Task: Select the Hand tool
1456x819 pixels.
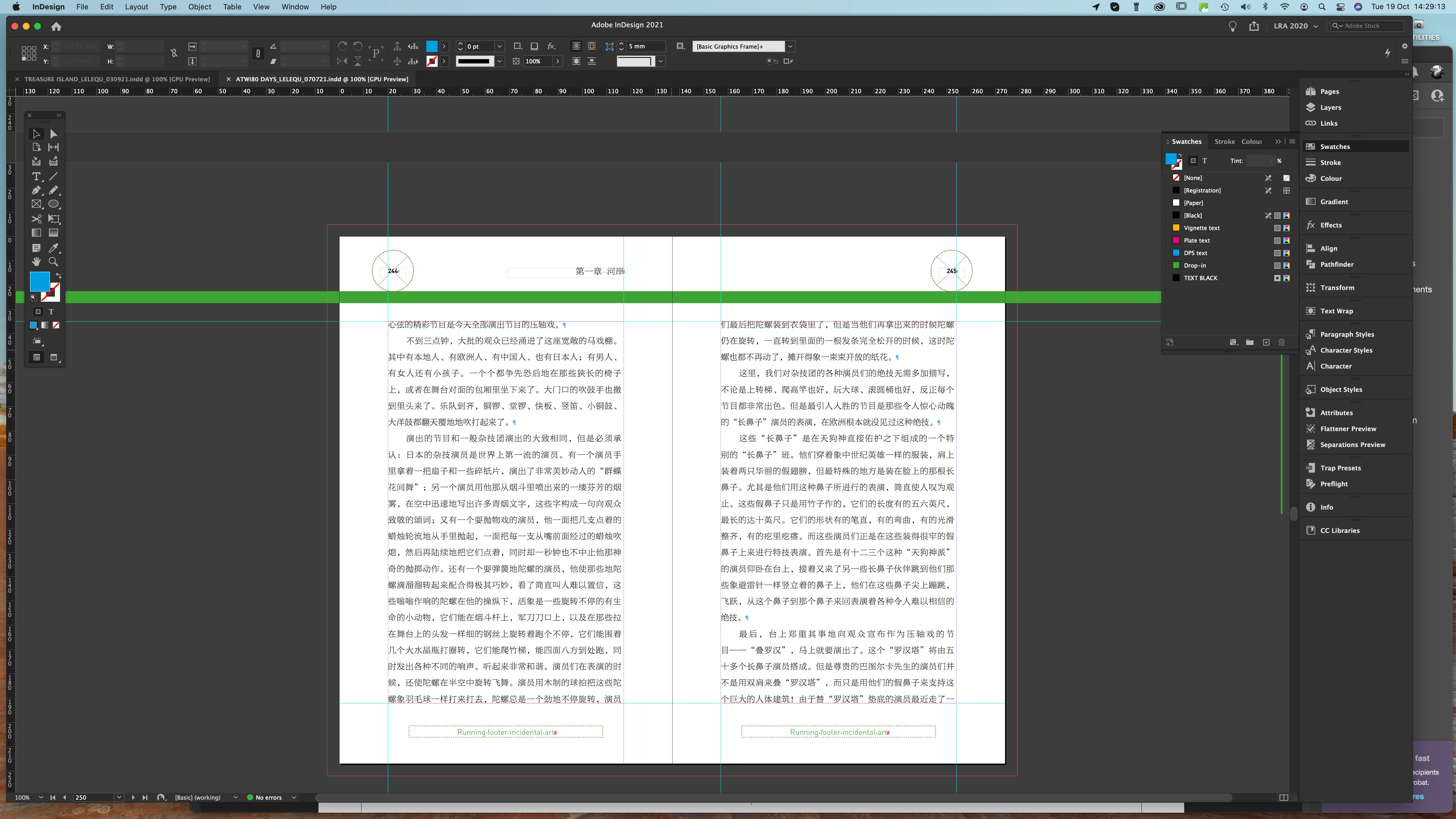Action: (36, 262)
